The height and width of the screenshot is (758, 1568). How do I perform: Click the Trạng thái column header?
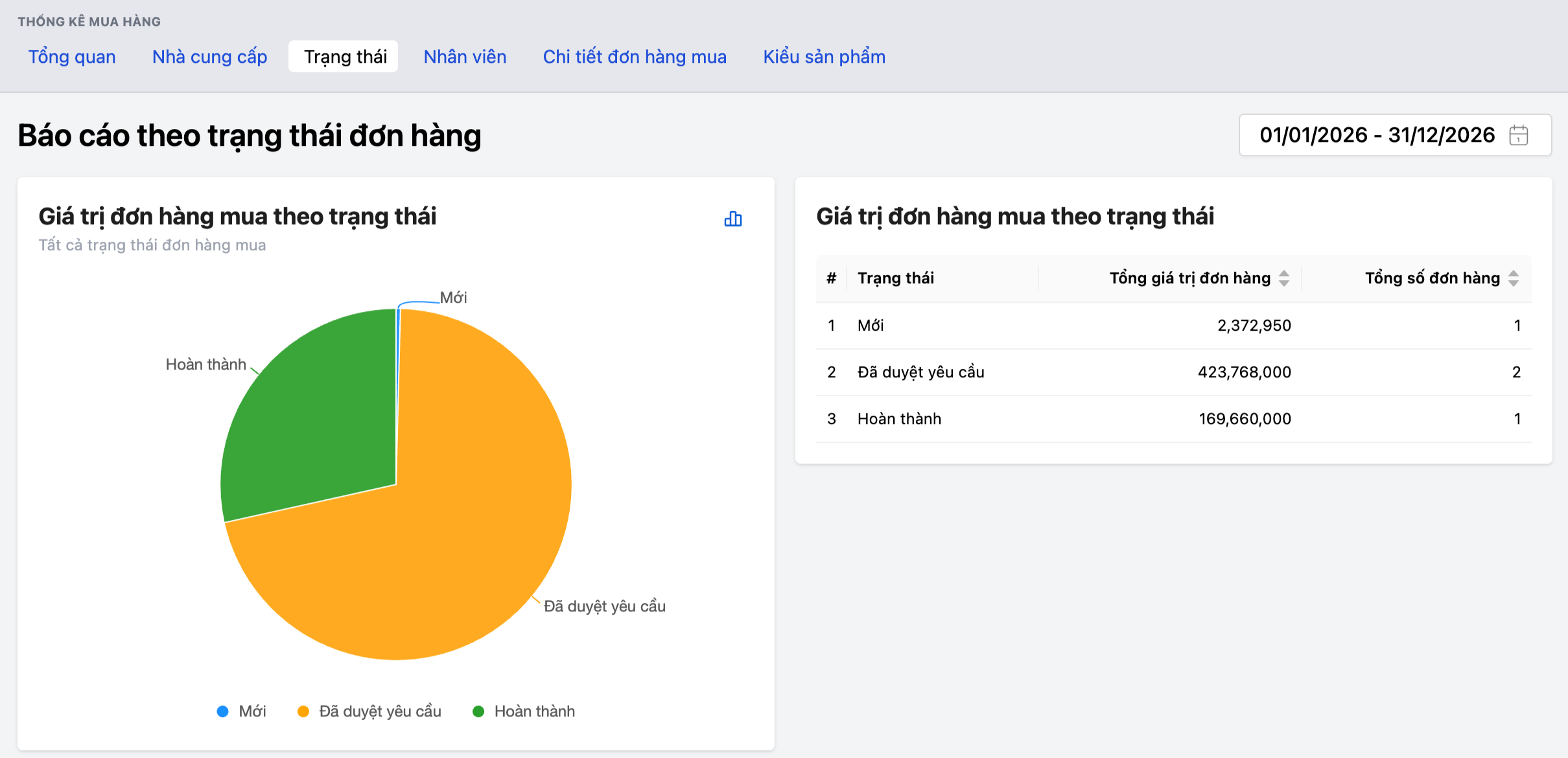[895, 278]
